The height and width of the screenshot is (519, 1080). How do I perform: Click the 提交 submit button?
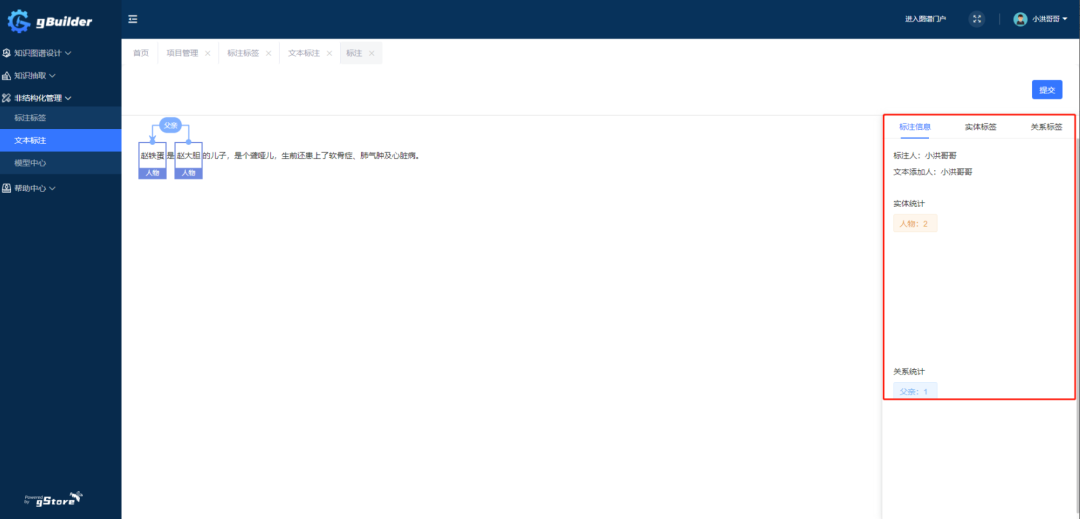coord(1047,89)
